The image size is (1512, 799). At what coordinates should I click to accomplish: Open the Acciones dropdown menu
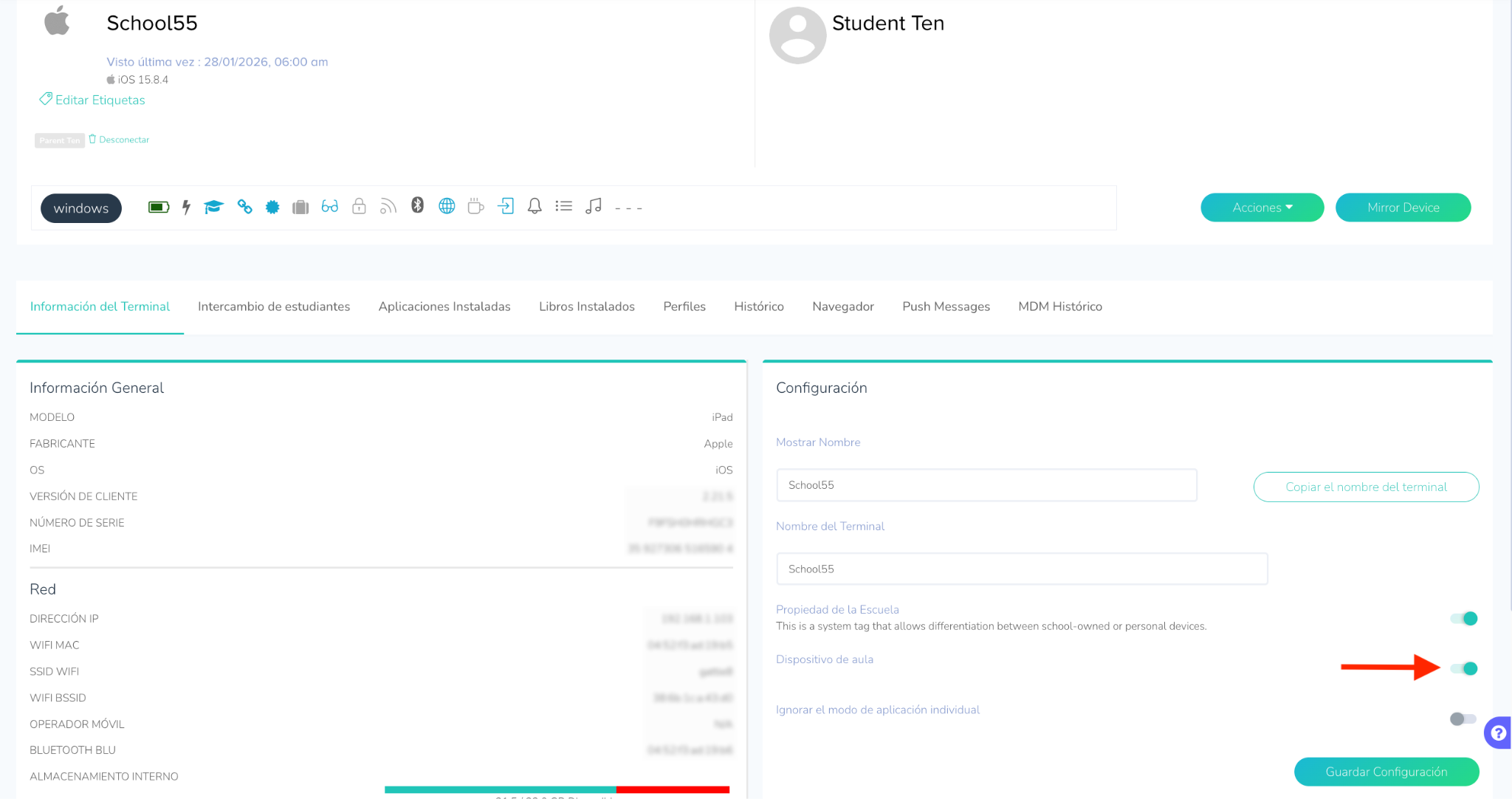(x=1262, y=208)
